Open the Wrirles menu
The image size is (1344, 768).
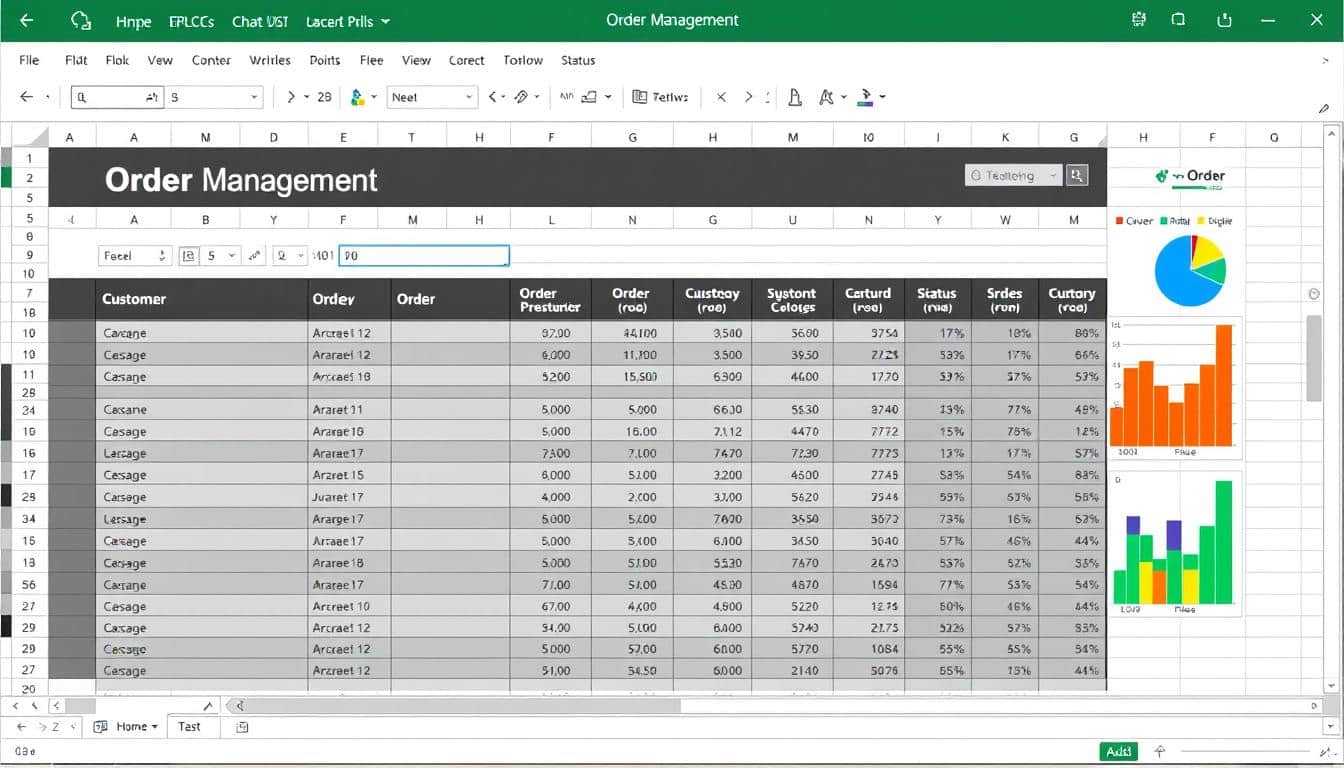pyautogui.click(x=270, y=60)
